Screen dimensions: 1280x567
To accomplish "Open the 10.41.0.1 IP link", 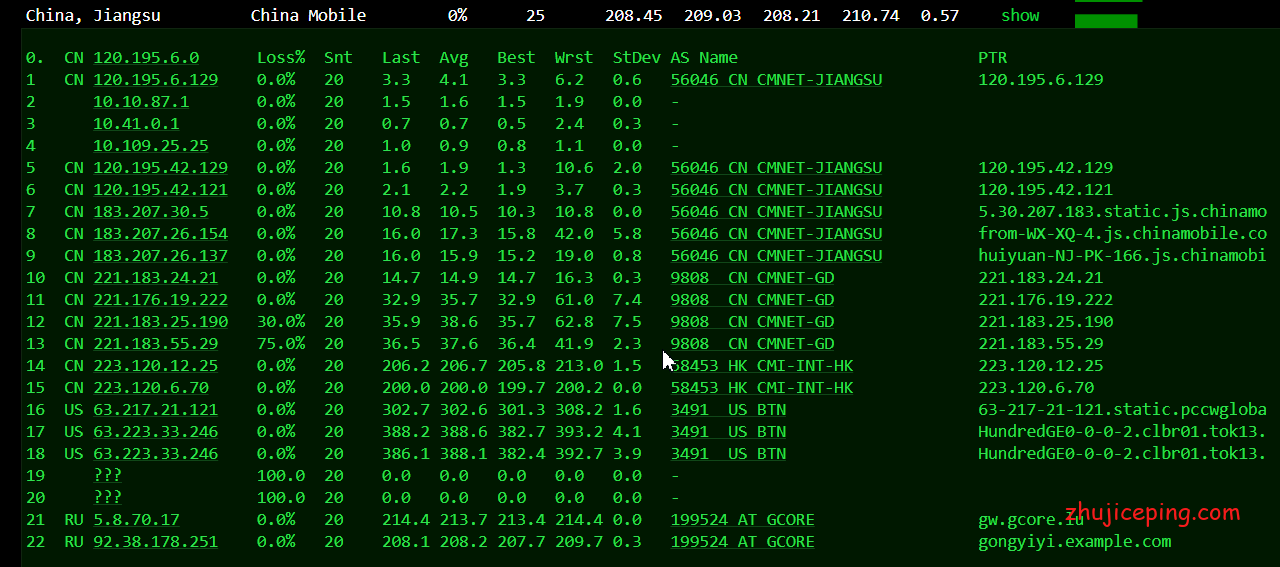I will (136, 124).
